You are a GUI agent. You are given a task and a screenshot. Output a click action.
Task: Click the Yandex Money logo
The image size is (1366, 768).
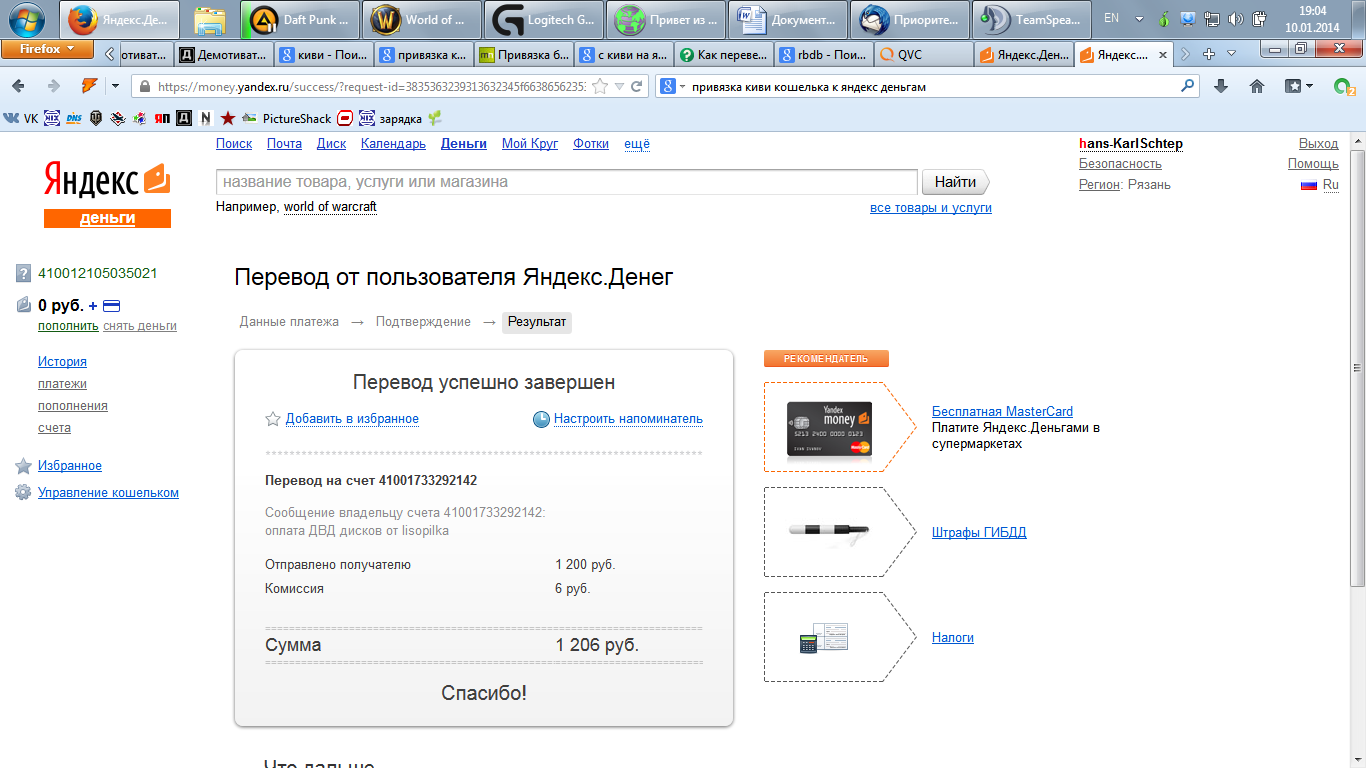[x=107, y=195]
